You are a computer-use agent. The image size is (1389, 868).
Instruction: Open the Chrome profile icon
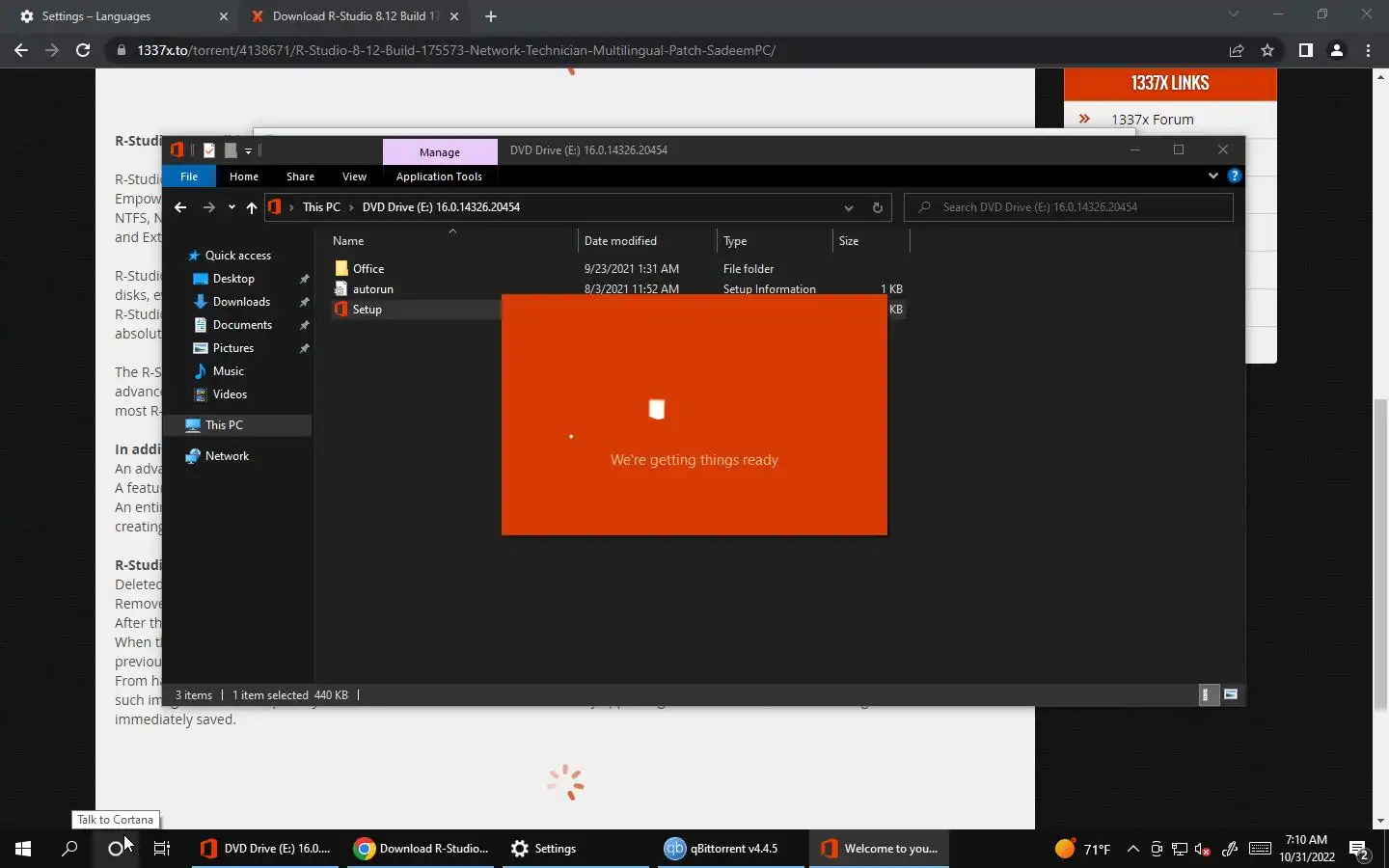pos(1337,50)
